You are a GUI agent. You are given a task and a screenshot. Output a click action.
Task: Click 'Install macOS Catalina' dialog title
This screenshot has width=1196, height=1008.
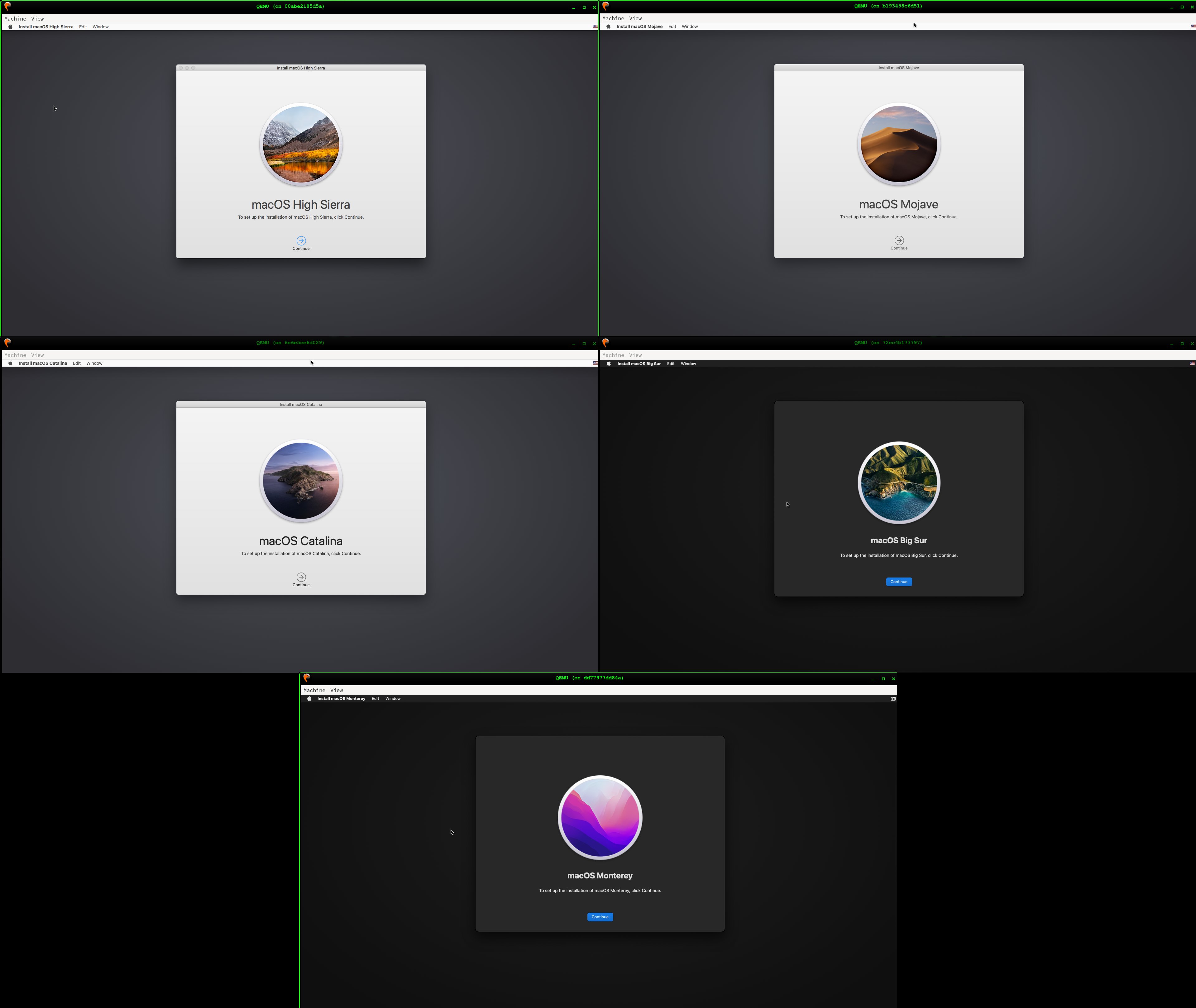point(301,405)
